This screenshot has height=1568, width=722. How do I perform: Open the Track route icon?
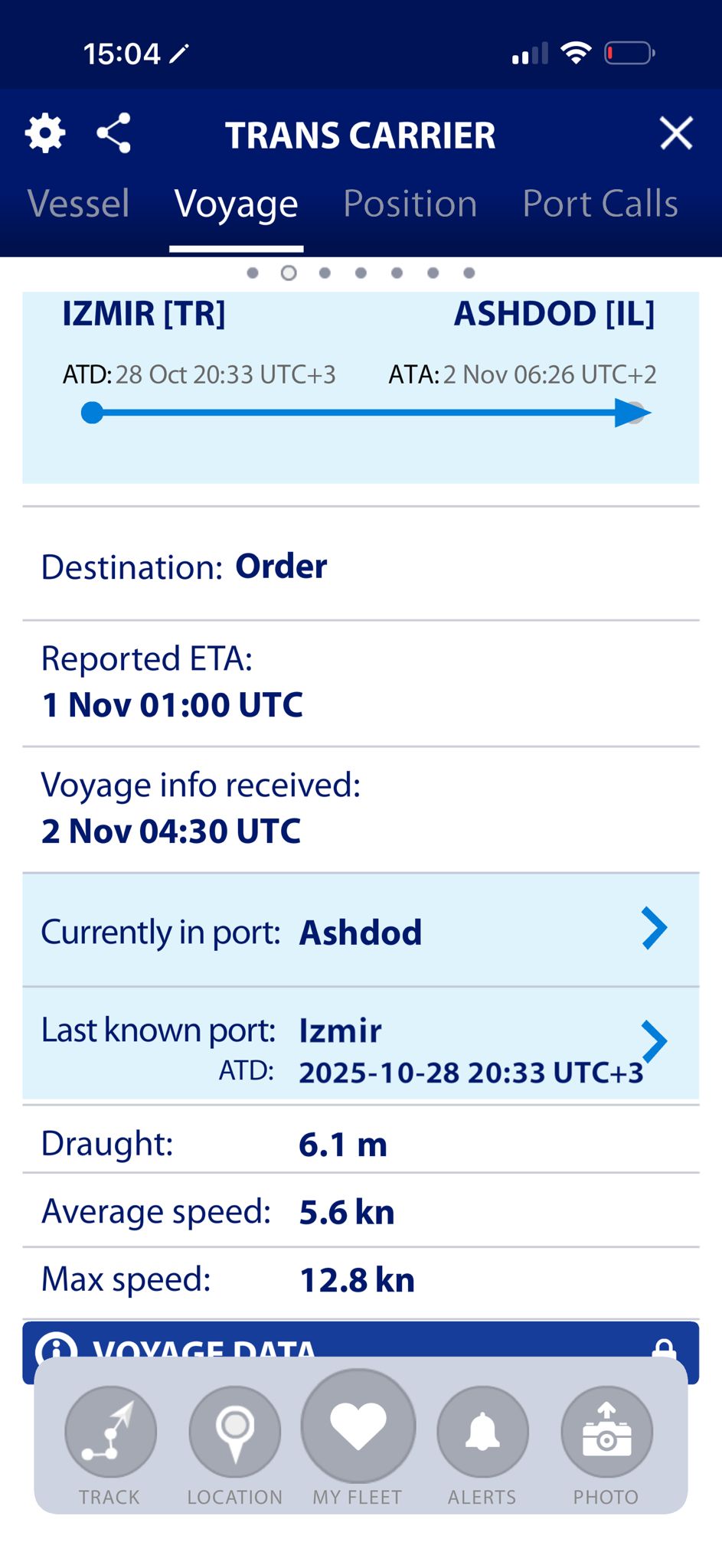pyautogui.click(x=110, y=1431)
